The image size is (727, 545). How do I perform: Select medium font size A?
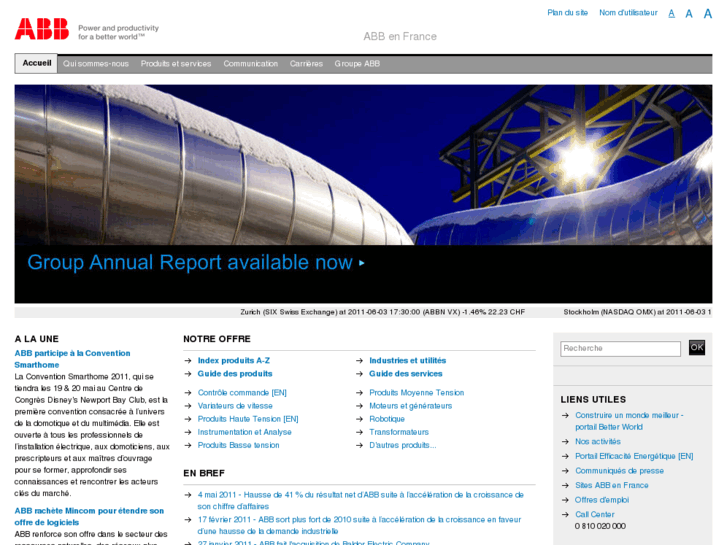click(x=689, y=14)
